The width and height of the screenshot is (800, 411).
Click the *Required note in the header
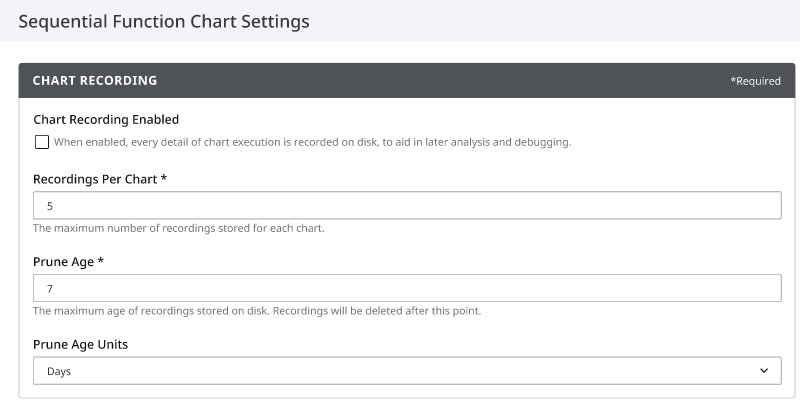[x=755, y=81]
